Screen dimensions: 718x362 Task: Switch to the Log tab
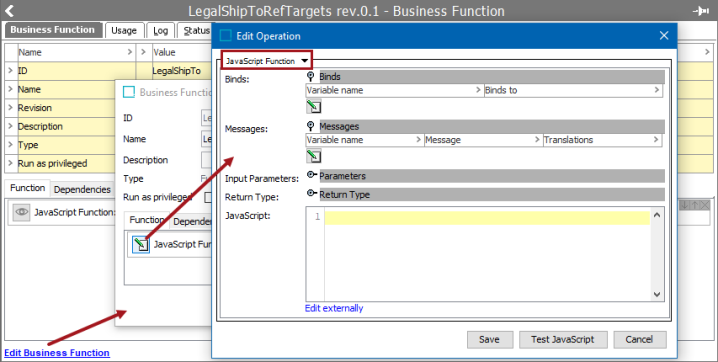(160, 30)
